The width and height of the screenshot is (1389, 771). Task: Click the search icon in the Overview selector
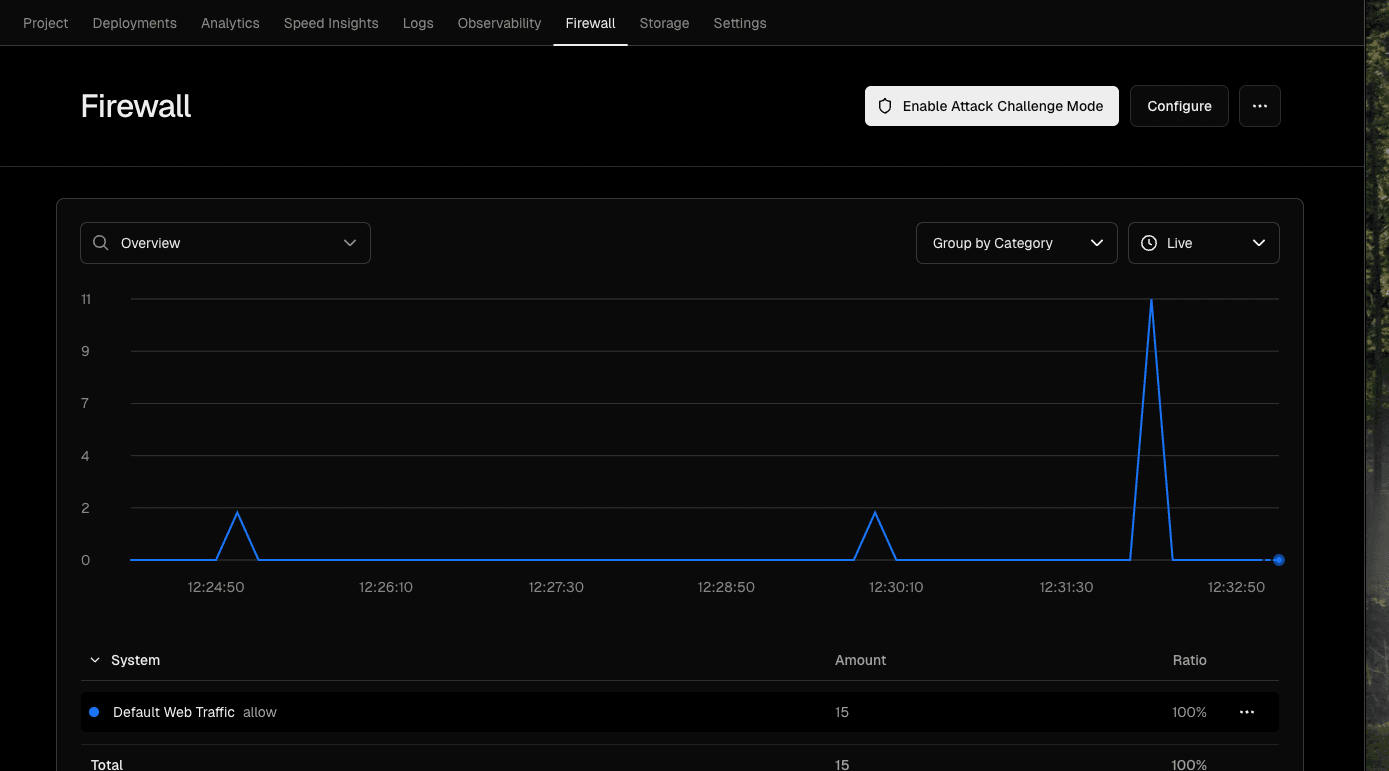(100, 242)
